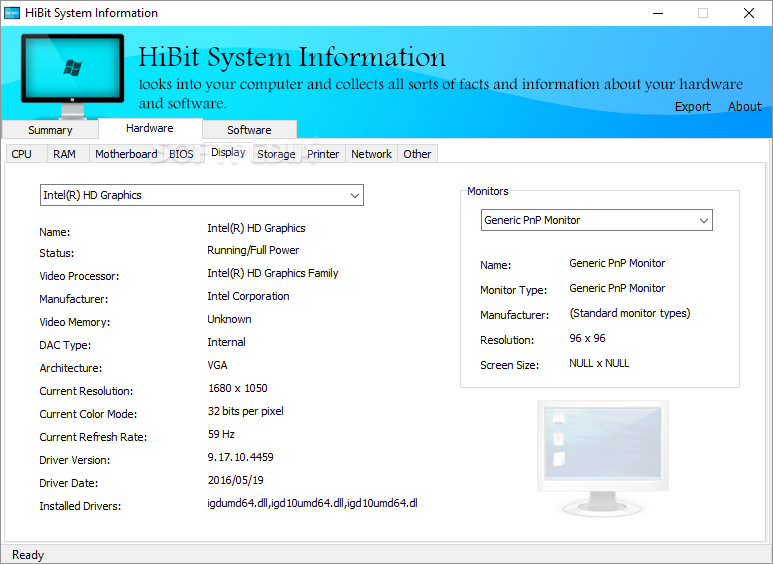Click the Current Color Mode label

(x=88, y=414)
